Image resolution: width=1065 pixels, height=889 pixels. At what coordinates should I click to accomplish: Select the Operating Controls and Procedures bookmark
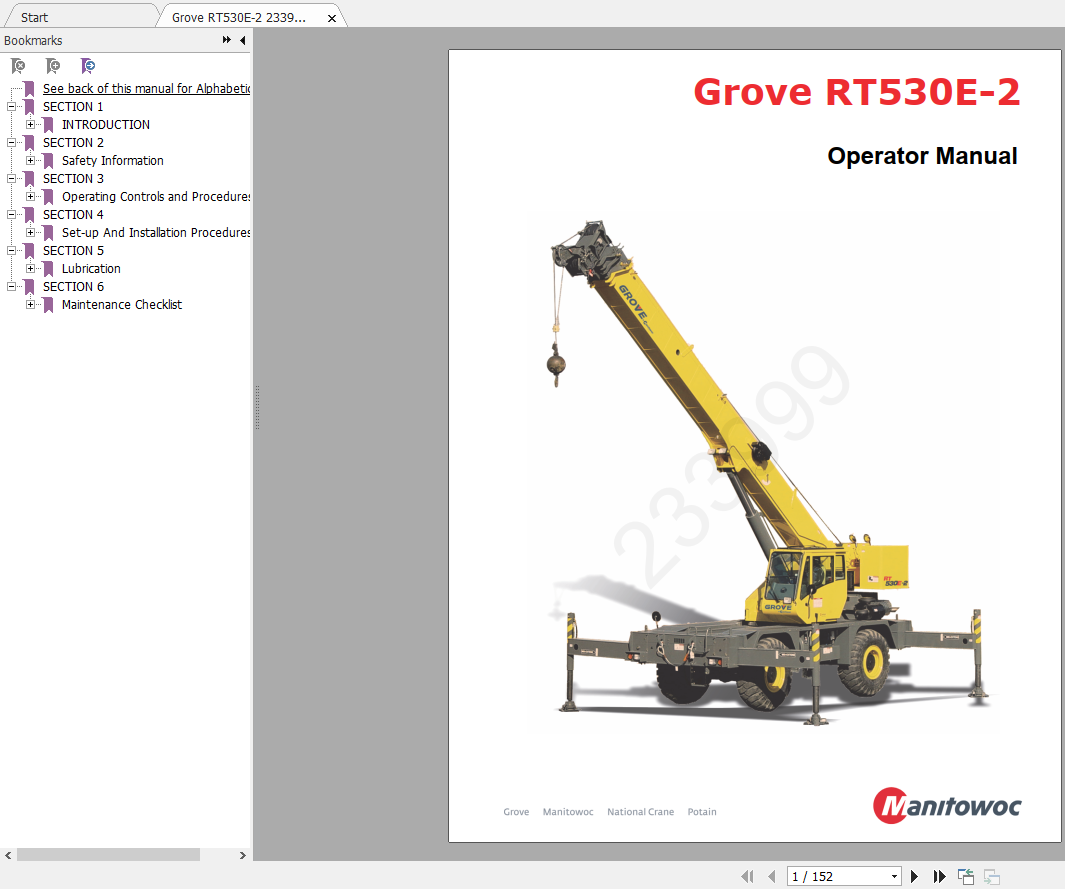pos(155,197)
